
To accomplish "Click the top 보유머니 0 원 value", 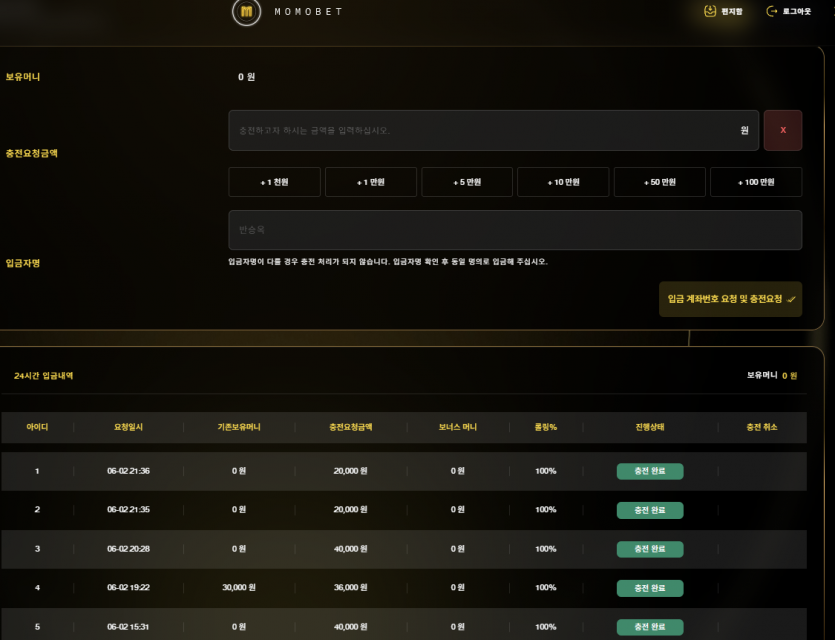I will coord(246,77).
